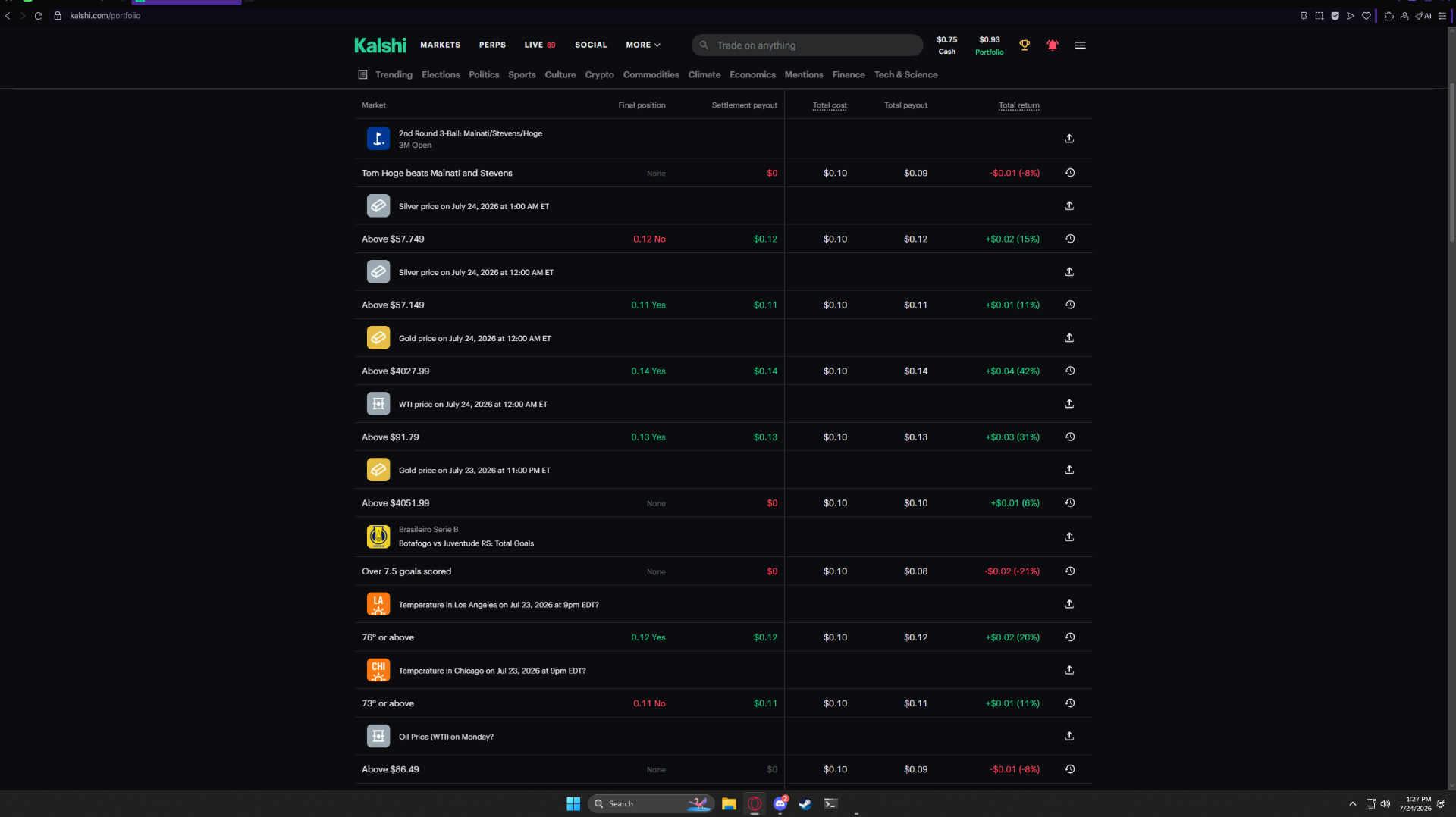This screenshot has height=817, width=1456.
Task: Open the MARKETS navigation item
Action: pos(440,45)
